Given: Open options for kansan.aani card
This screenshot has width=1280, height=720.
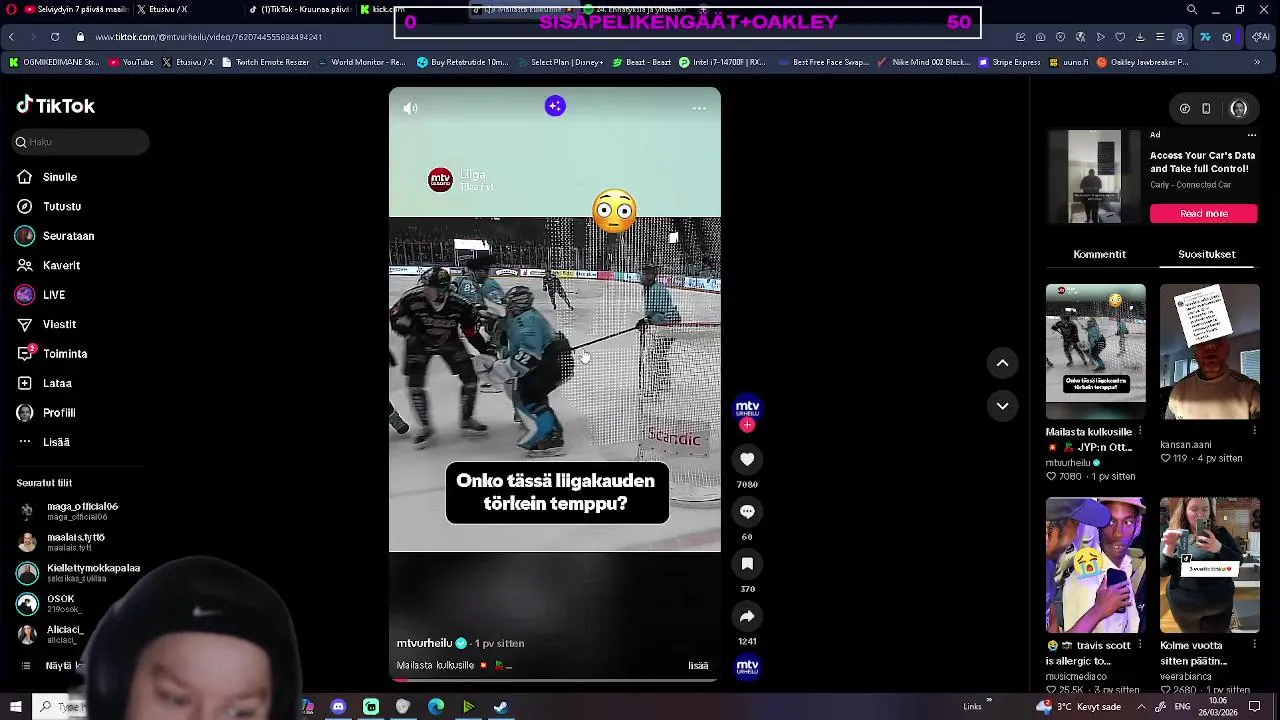Looking at the screenshot, I should pyautogui.click(x=1254, y=432).
